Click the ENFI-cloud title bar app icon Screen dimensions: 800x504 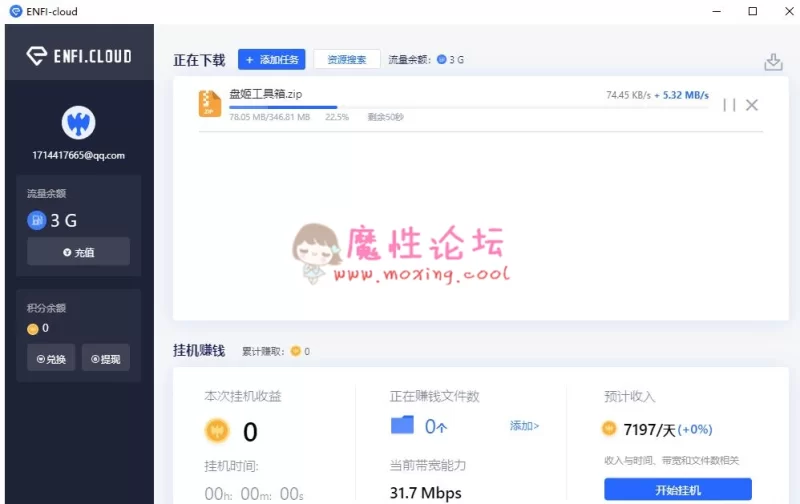click(x=16, y=11)
